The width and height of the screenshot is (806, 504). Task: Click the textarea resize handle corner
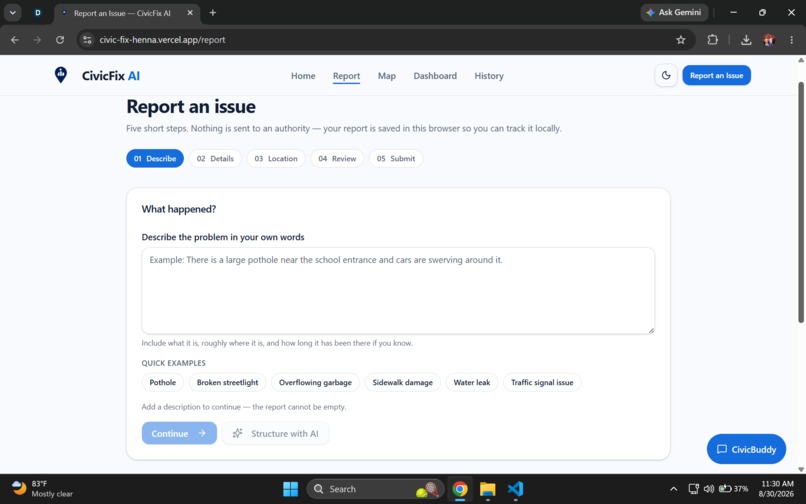click(x=651, y=330)
